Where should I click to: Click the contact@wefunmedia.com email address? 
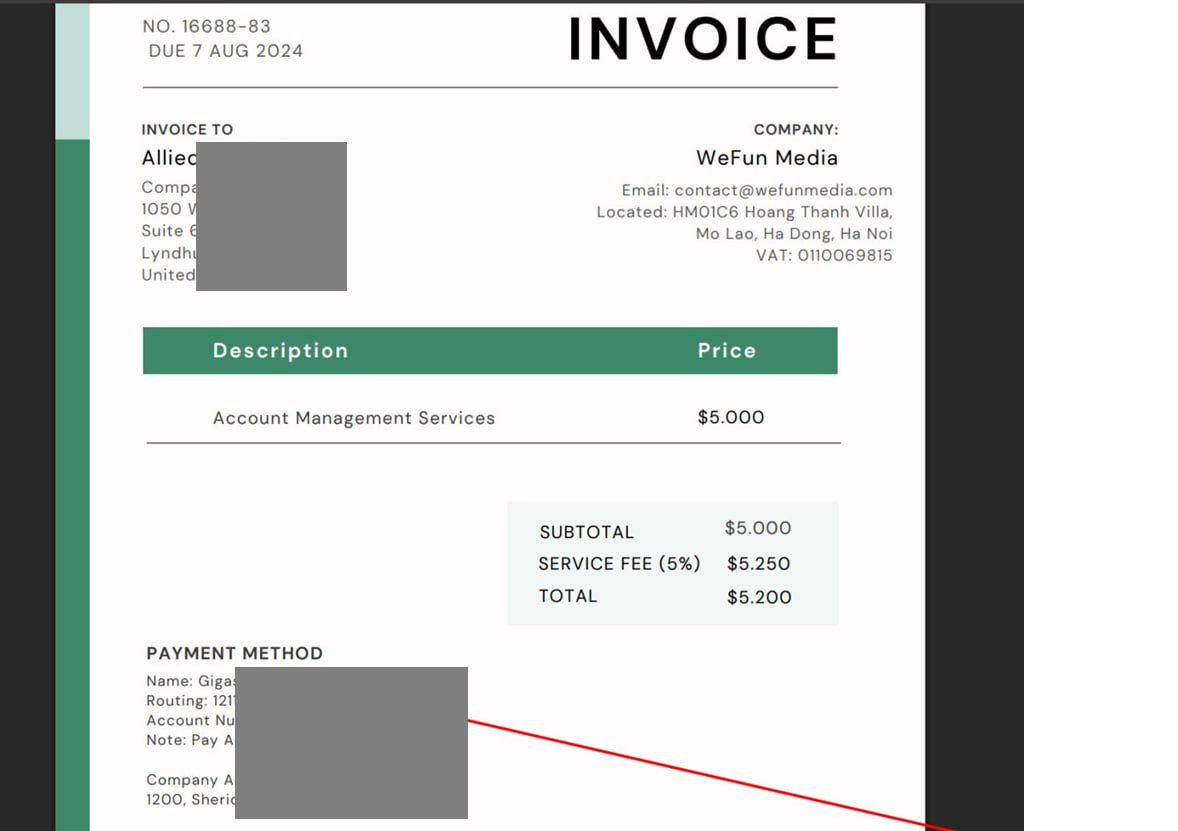[x=783, y=190]
